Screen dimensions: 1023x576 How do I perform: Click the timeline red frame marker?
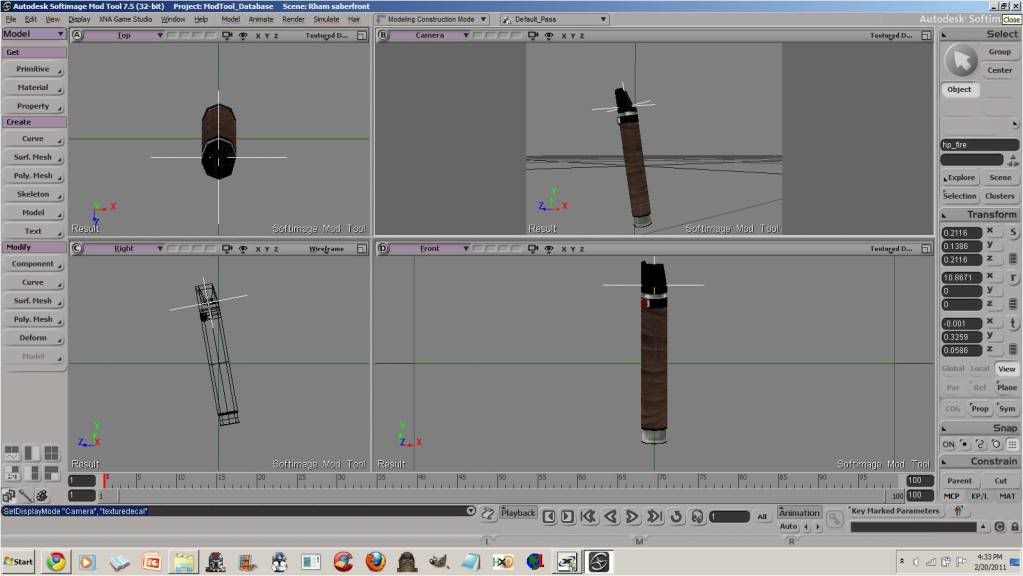tap(105, 479)
